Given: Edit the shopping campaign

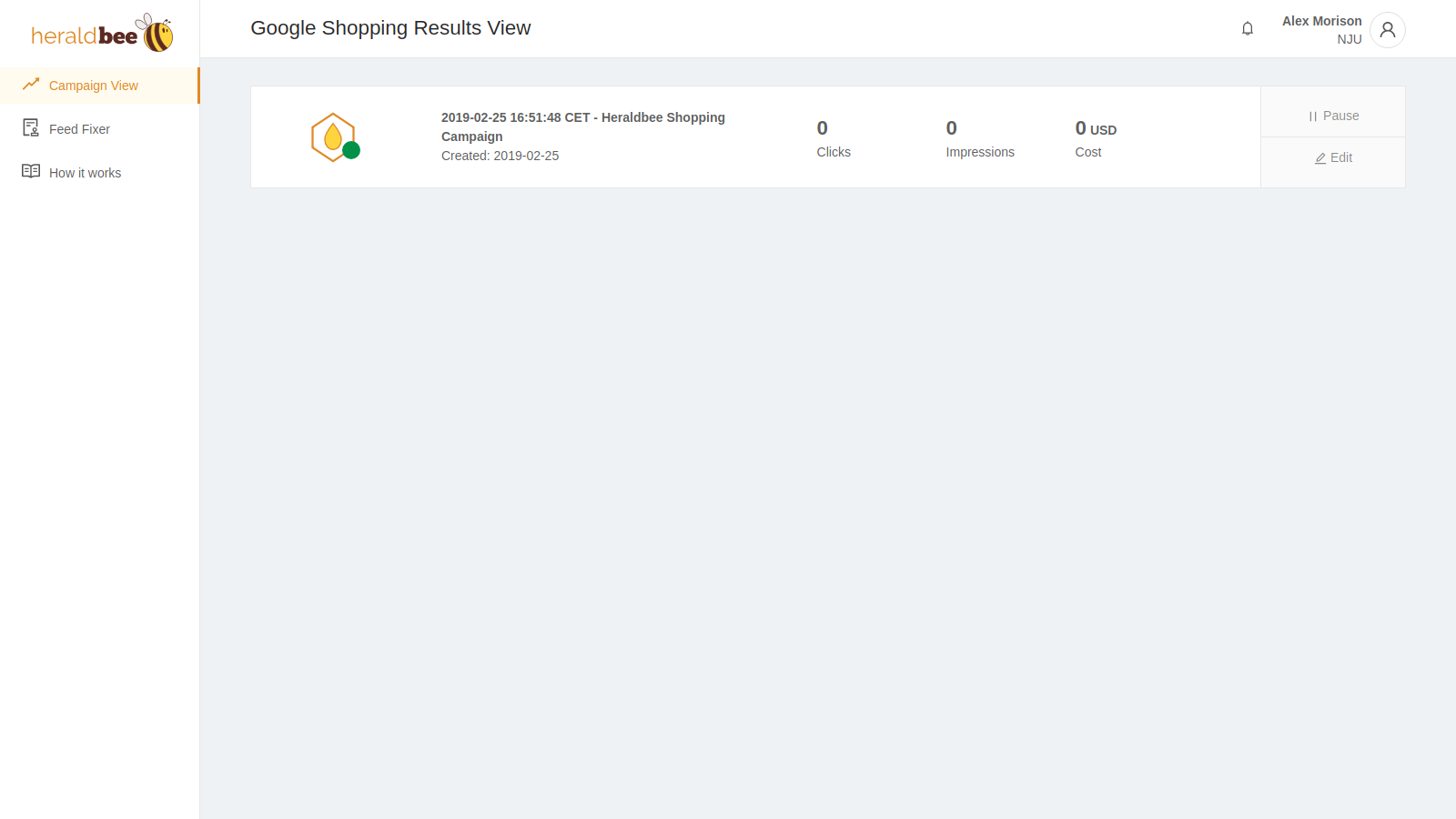Looking at the screenshot, I should tap(1332, 157).
